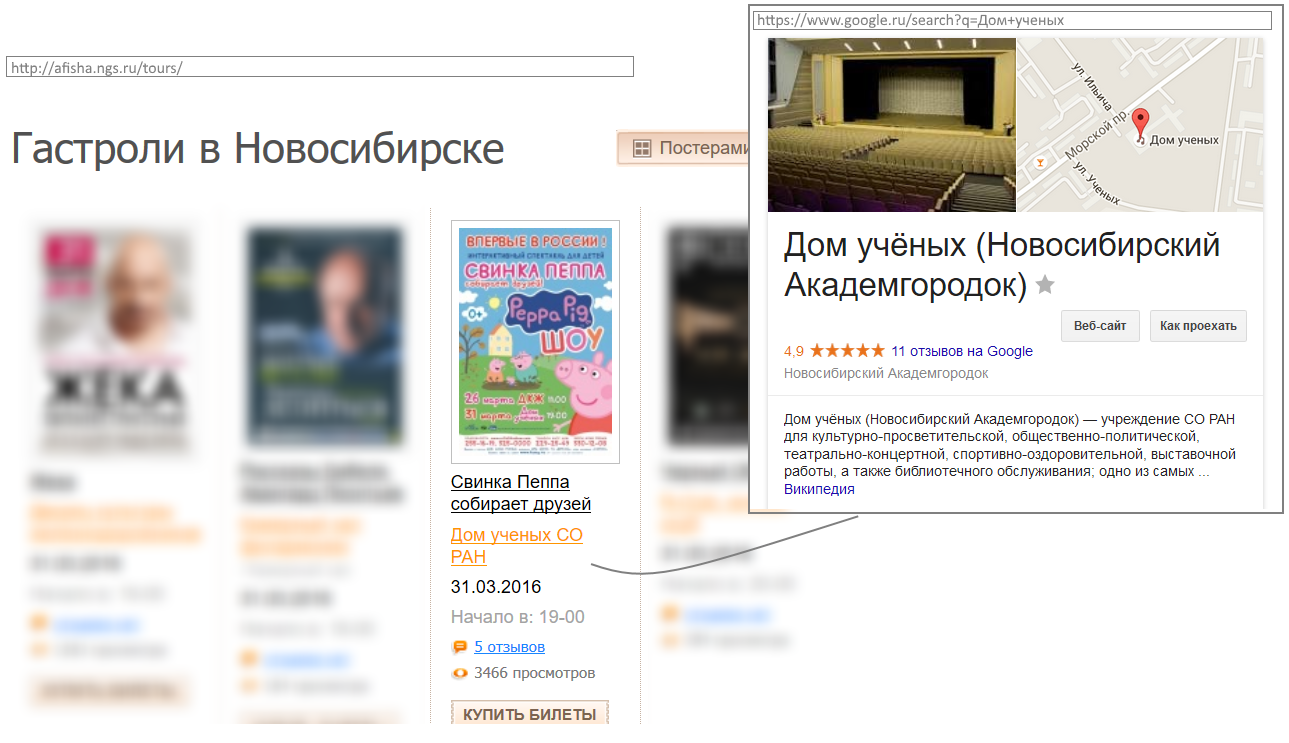
Task: Click the 3466 просмотров view count
Action: (x=535, y=673)
